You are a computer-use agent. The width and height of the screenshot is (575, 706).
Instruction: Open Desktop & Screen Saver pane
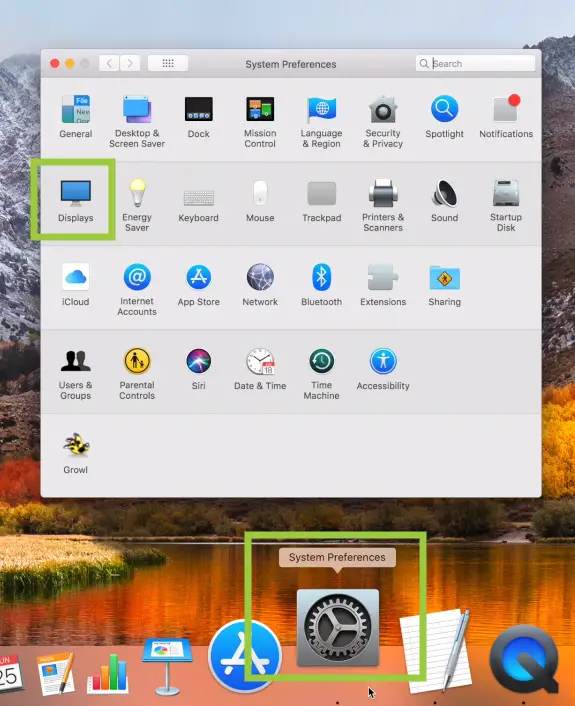pos(137,121)
